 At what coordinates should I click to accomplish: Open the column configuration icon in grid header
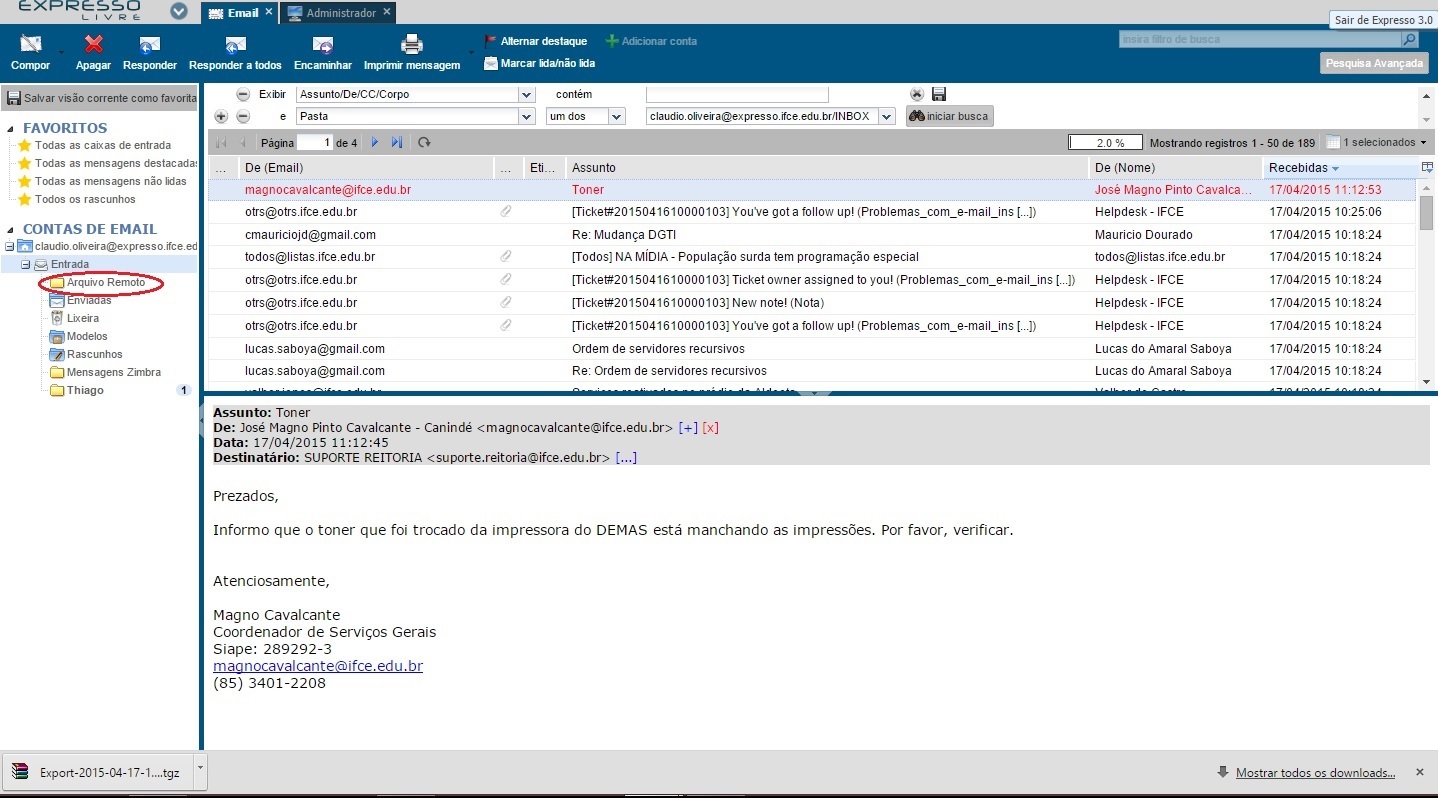pos(1427,167)
